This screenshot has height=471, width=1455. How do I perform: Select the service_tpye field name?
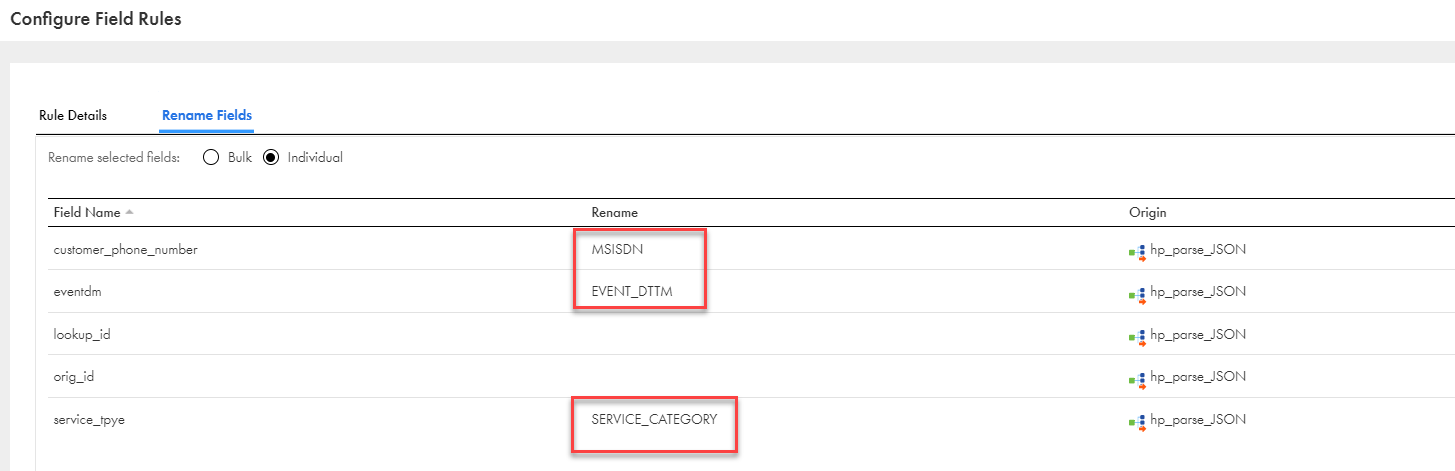tap(89, 420)
